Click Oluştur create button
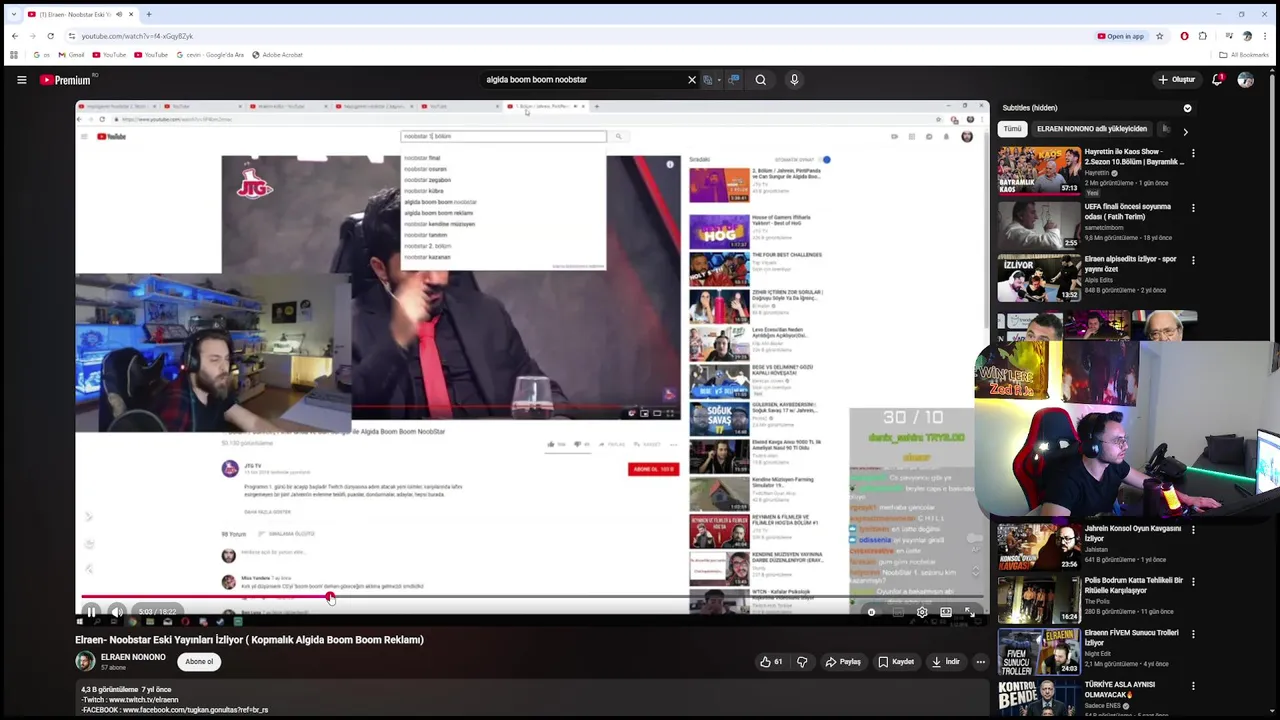This screenshot has height=720, width=1280. click(x=1176, y=80)
